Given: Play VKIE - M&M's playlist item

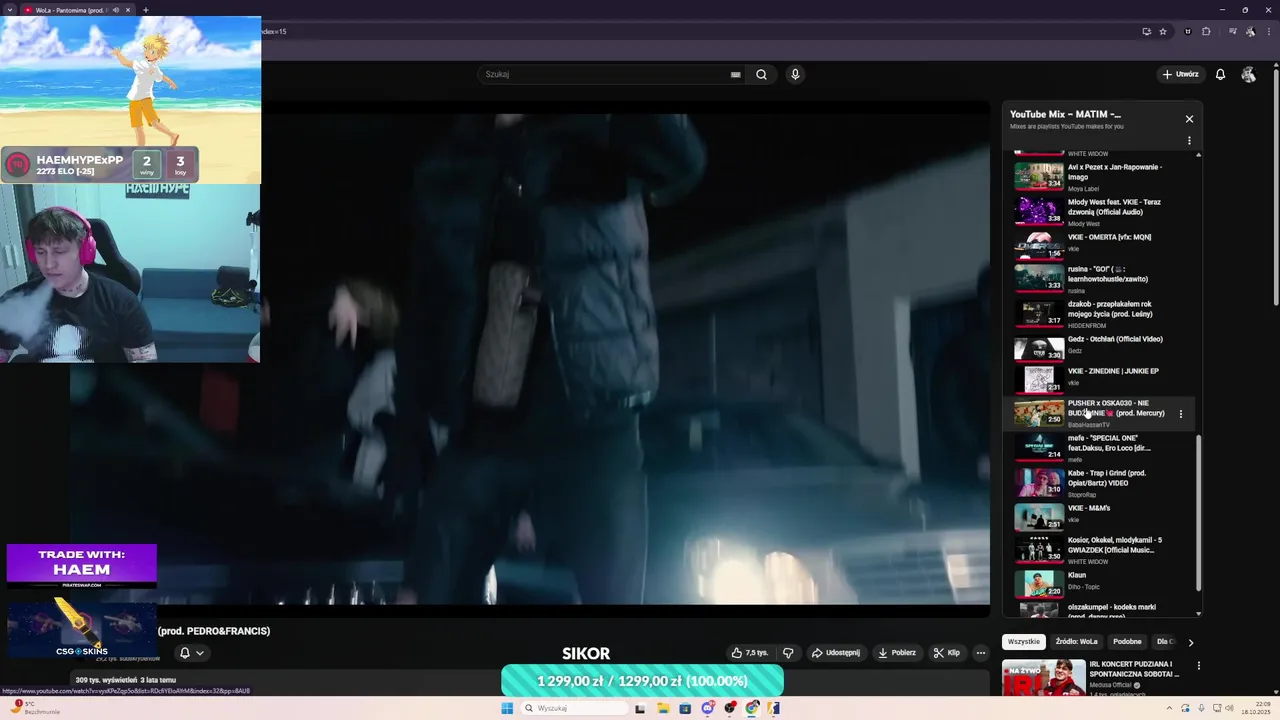Looking at the screenshot, I should (x=1098, y=516).
